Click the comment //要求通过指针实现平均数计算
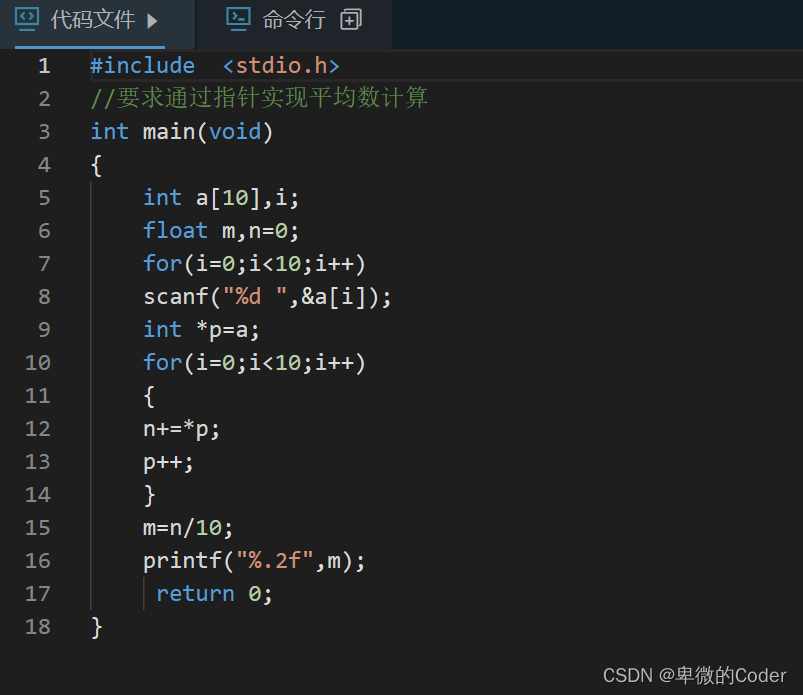The width and height of the screenshot is (803, 695). [x=259, y=98]
